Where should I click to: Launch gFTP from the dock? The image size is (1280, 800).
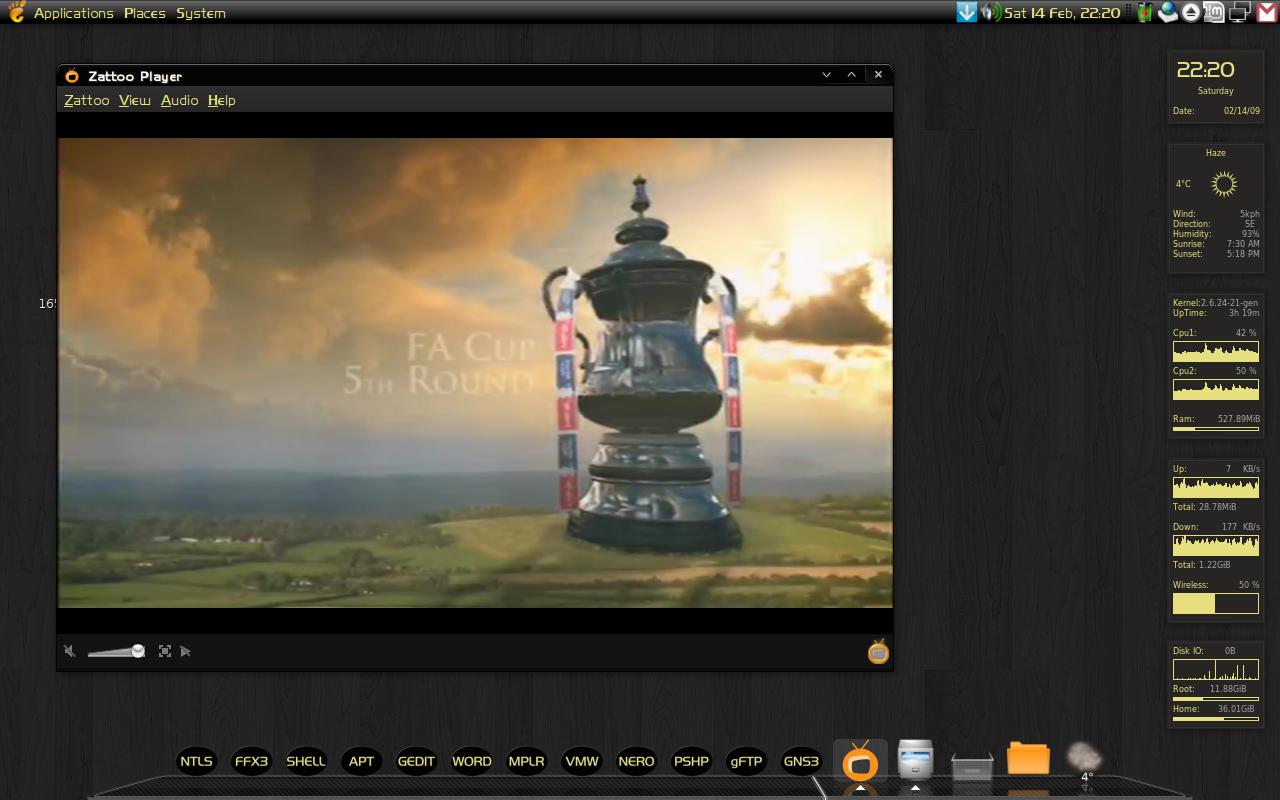(747, 761)
